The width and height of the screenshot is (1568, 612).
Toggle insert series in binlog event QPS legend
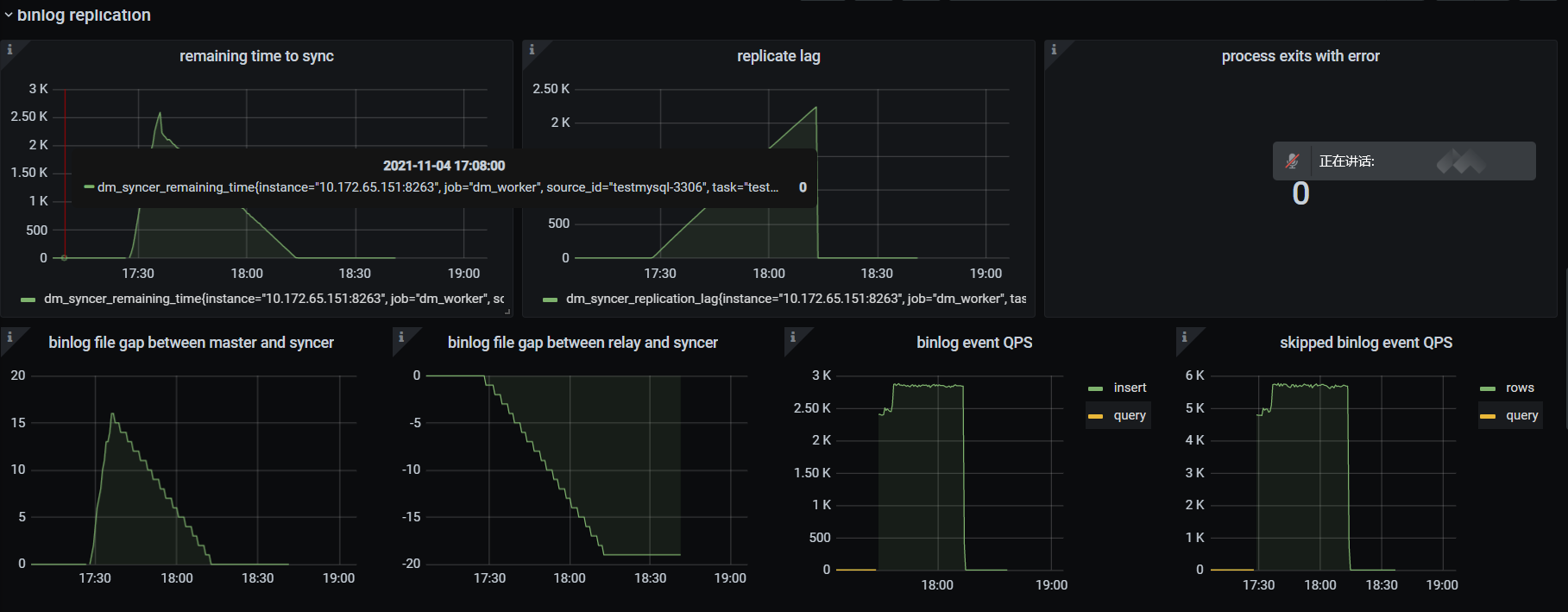click(1130, 388)
